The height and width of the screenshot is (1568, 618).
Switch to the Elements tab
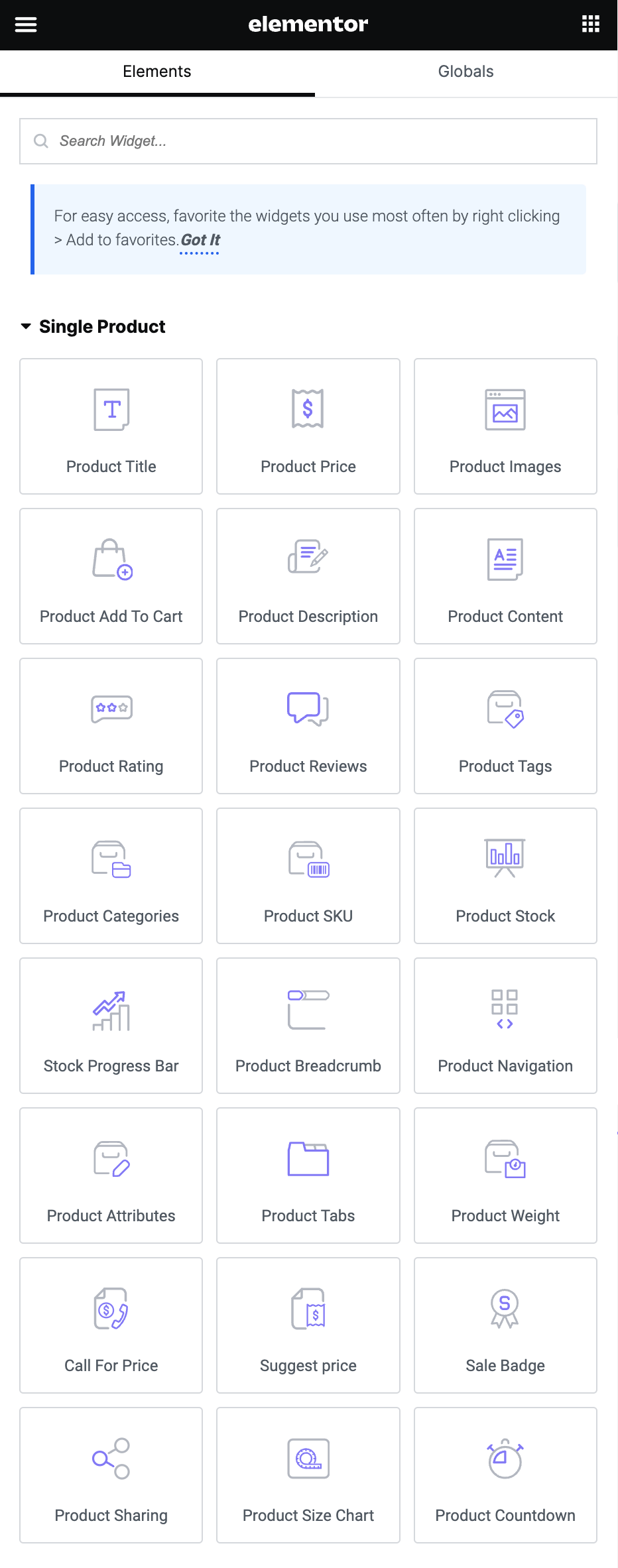tap(157, 72)
